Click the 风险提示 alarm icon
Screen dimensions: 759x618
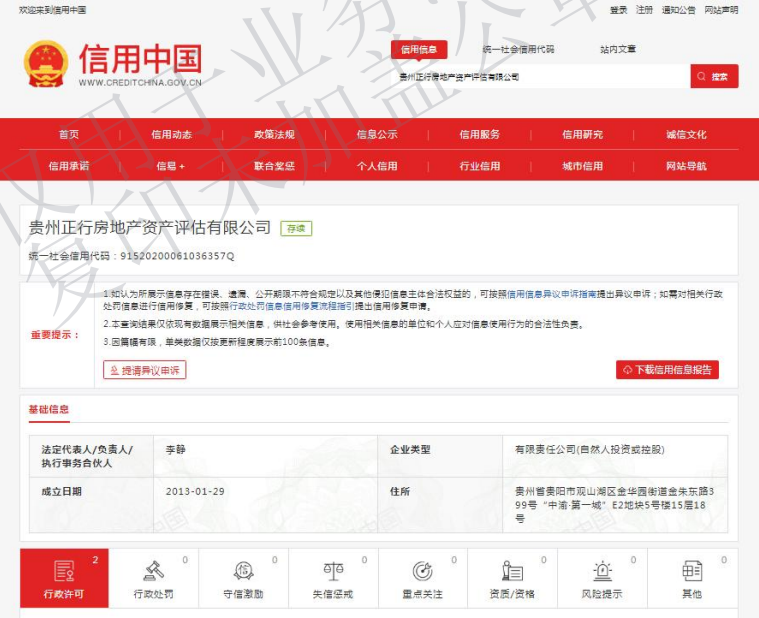[x=602, y=570]
